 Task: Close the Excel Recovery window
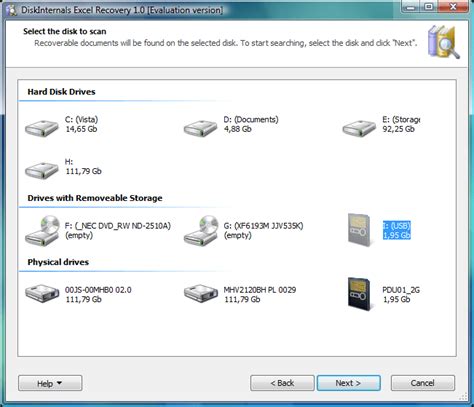pos(453,7)
